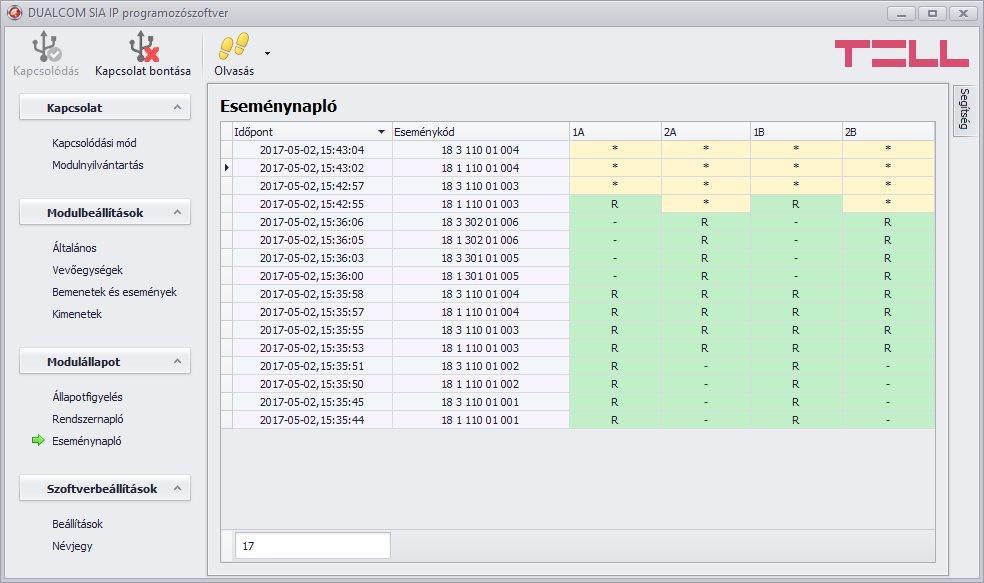The width and height of the screenshot is (984, 583).
Task: Select Eseménynapló in sidebar
Action: point(87,441)
